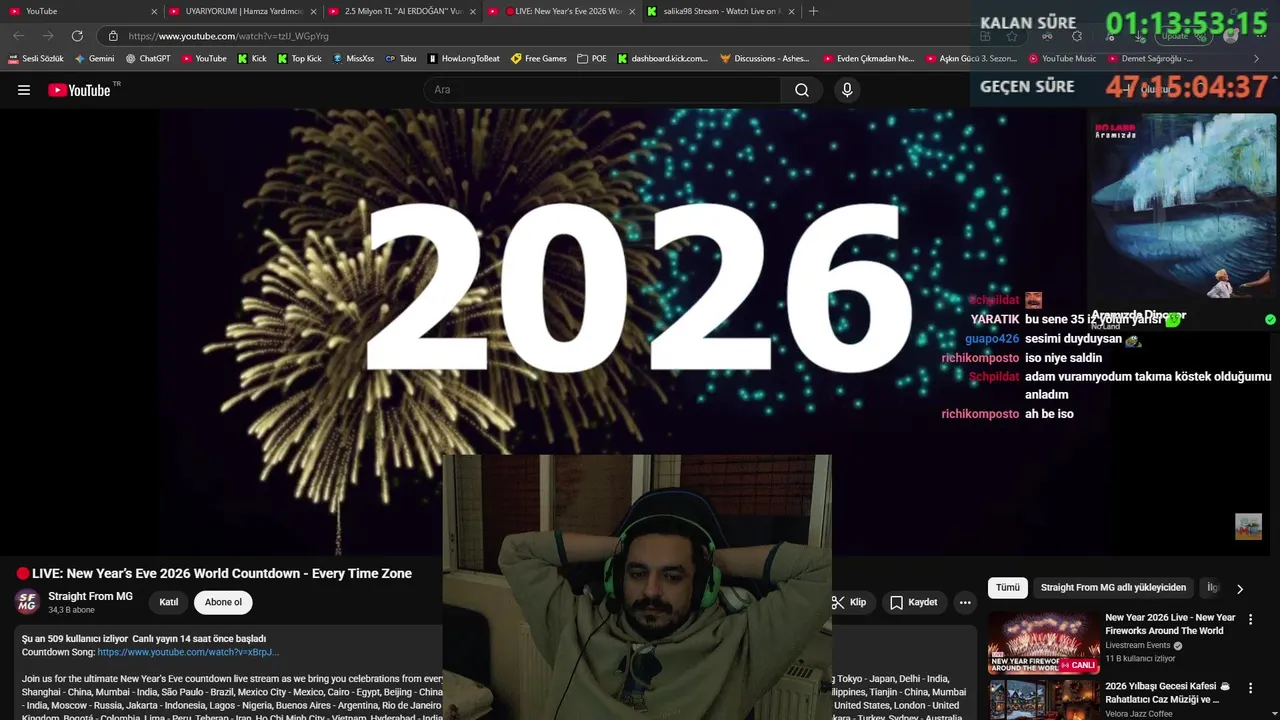Open 2026 Yılbaşı Gecesi Kafesi video thumbnail
This screenshot has height=720, width=1280.
pos(1043,699)
